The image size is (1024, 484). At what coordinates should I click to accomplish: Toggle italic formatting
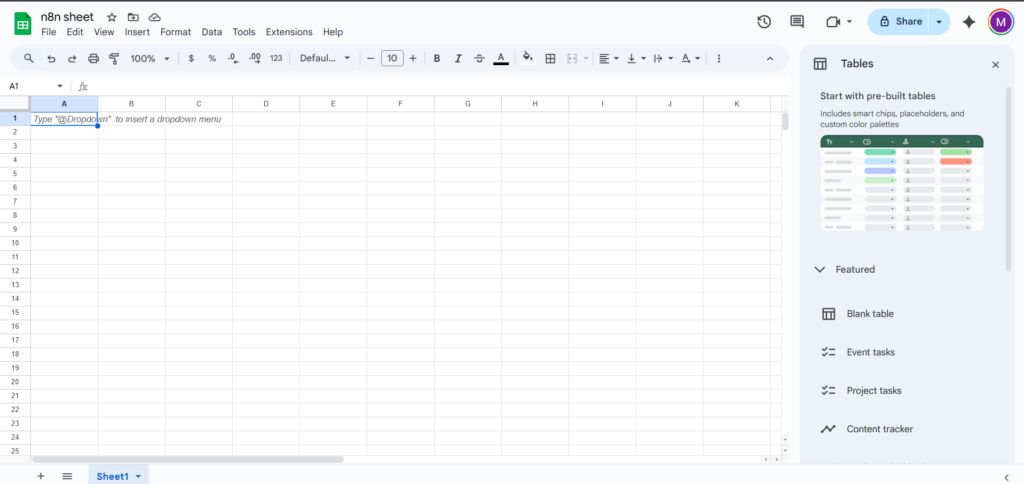(458, 59)
